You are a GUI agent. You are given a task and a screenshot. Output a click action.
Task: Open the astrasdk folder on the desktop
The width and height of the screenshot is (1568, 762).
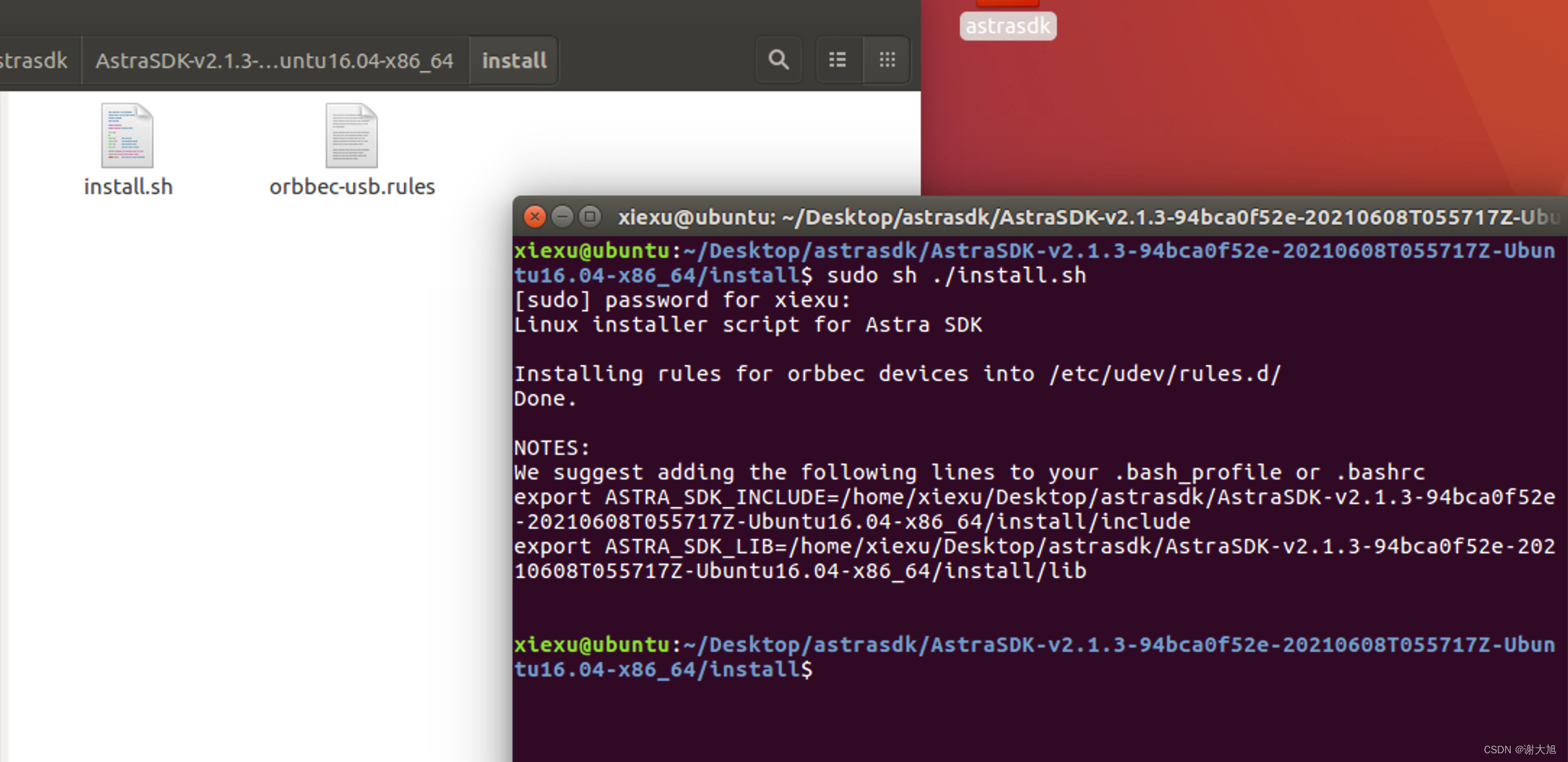[1007, 14]
